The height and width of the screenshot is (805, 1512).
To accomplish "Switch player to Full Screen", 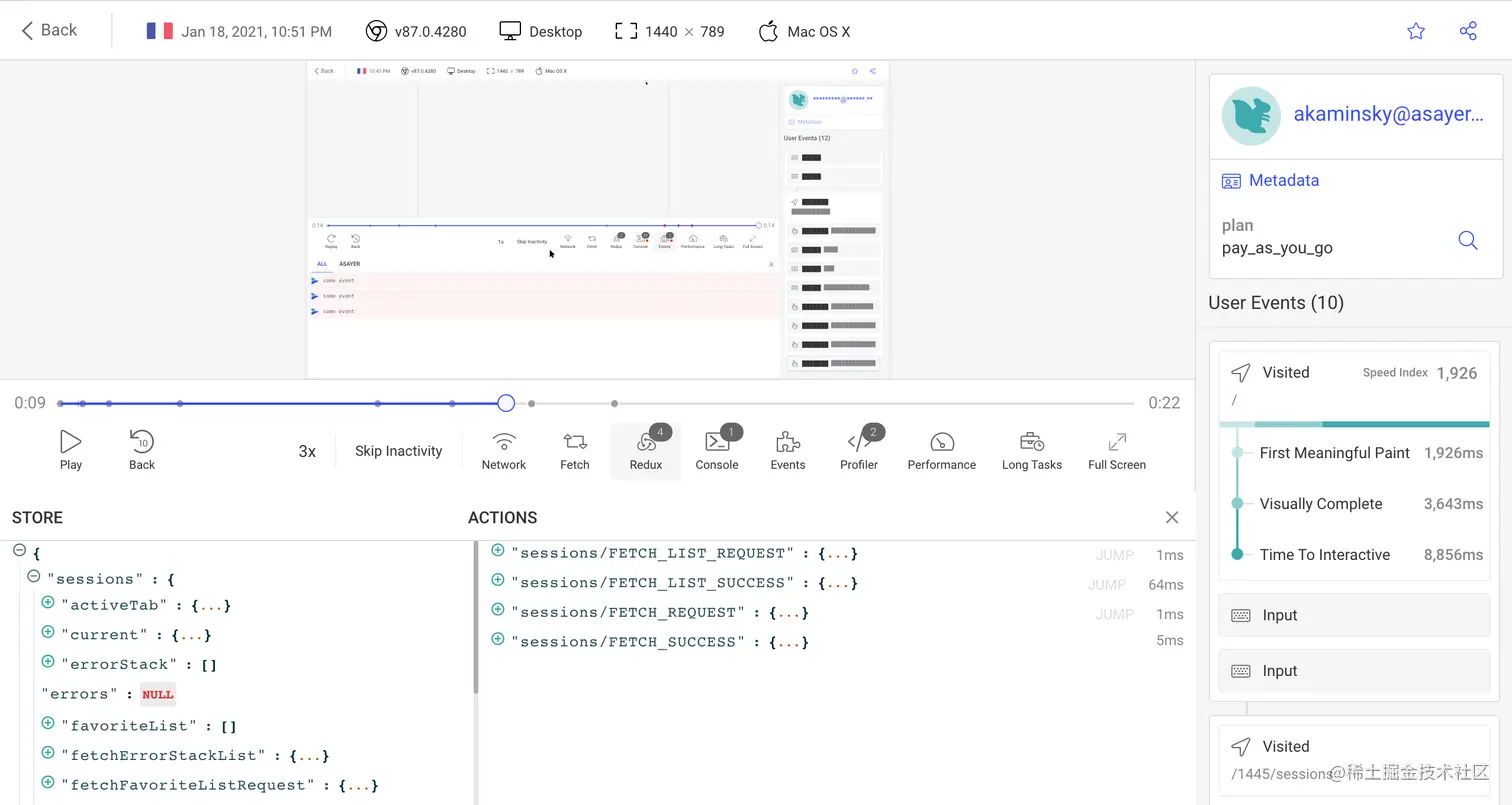I will (x=1117, y=450).
